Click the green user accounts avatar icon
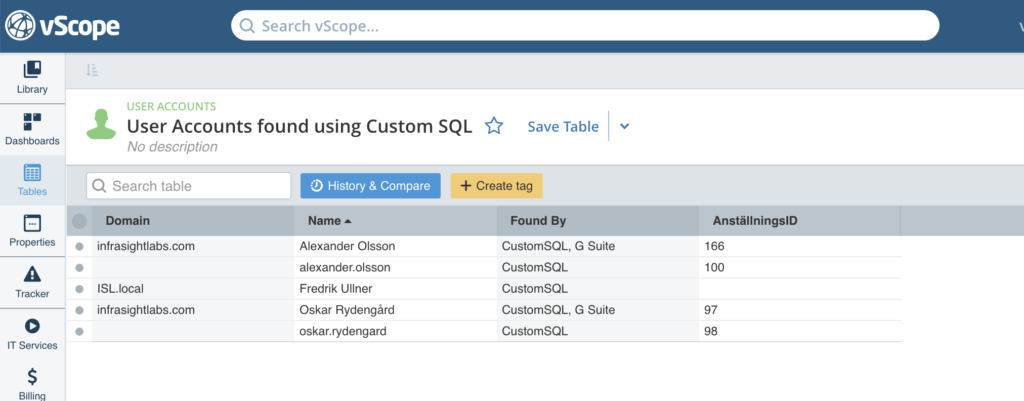Viewport: 1024px width, 401px height. pyautogui.click(x=101, y=124)
